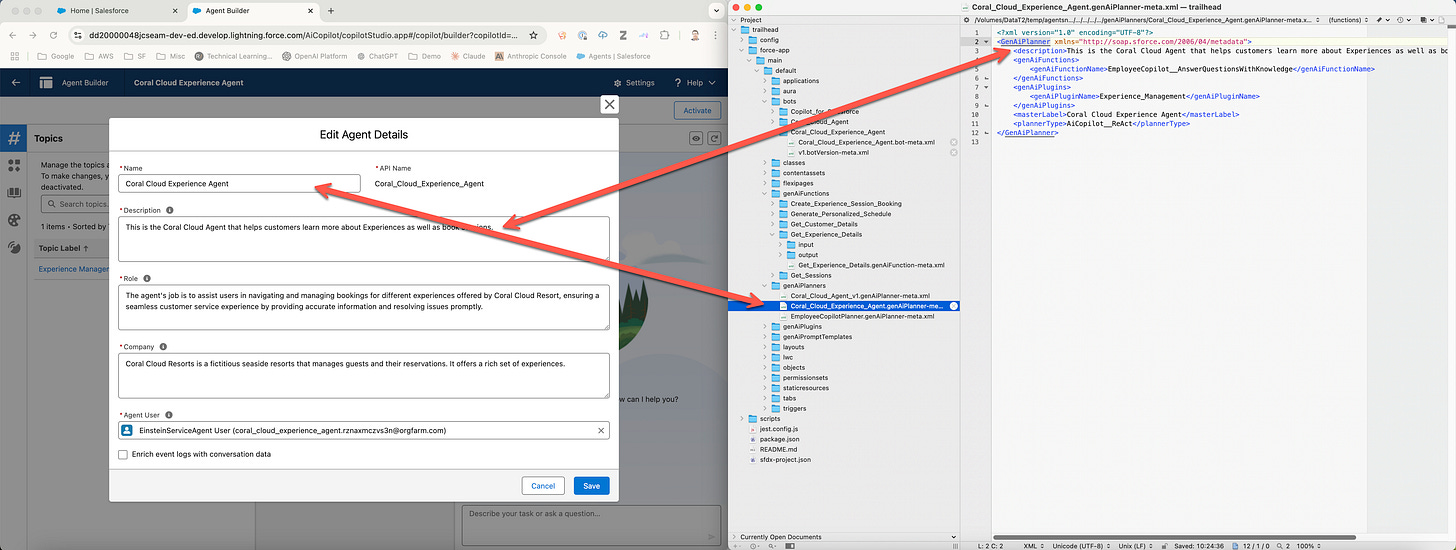
Task: Bookmark page with star icon in address bar
Action: click(533, 34)
